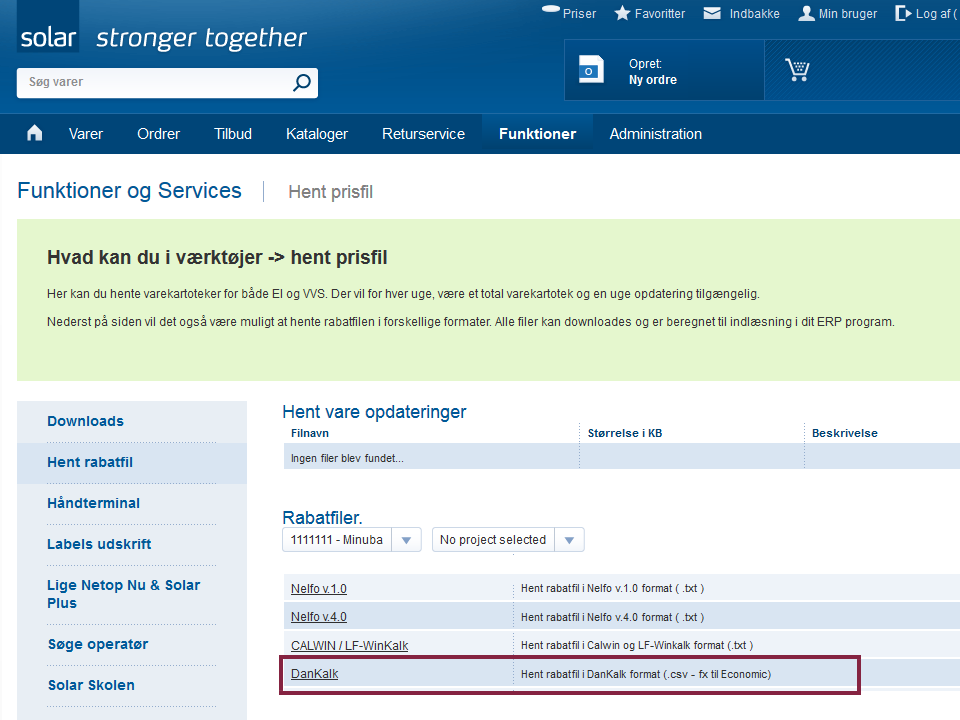Go to Labels udskrift in sidebar
The width and height of the screenshot is (960, 720).
[x=99, y=544]
